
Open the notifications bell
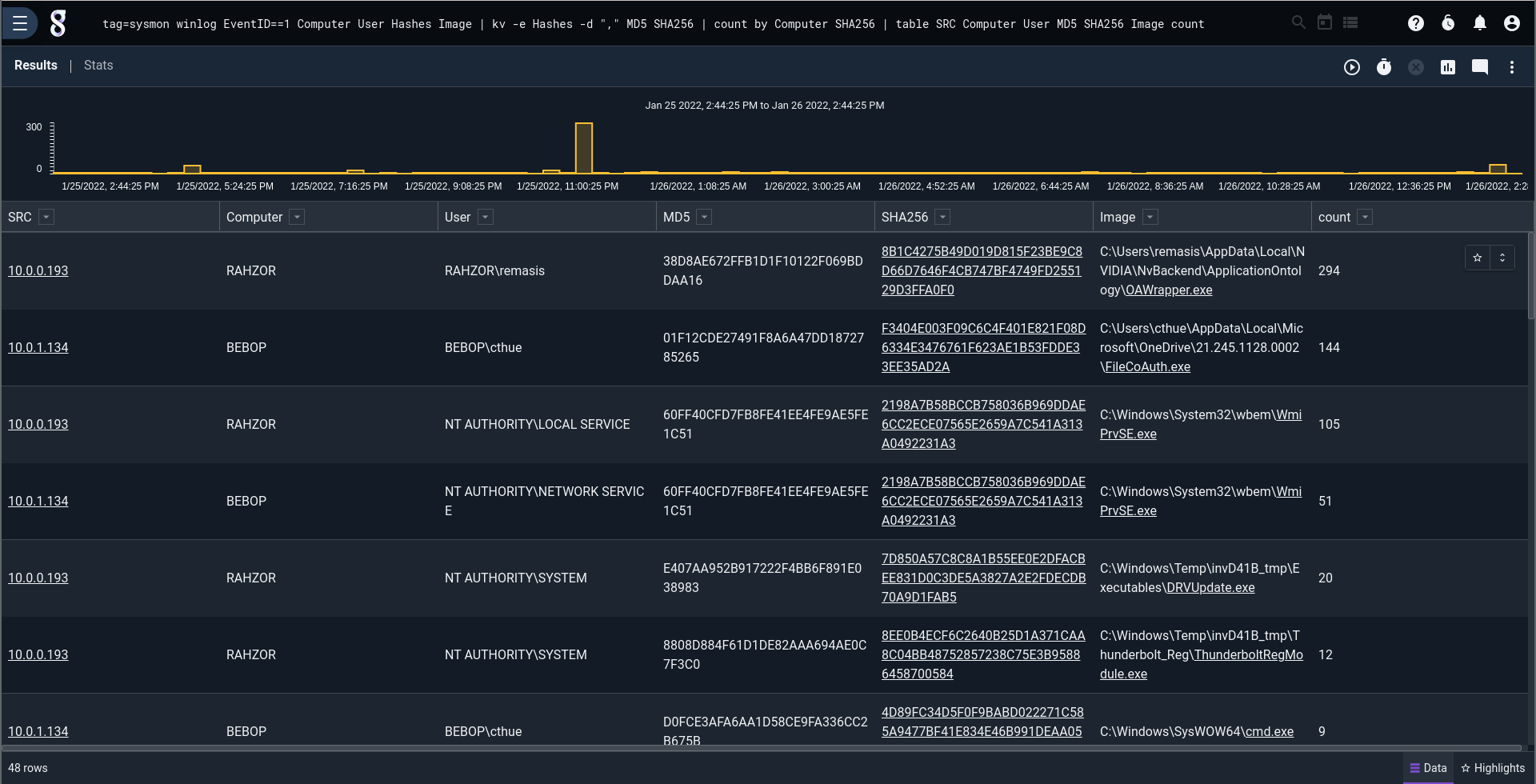click(x=1479, y=23)
